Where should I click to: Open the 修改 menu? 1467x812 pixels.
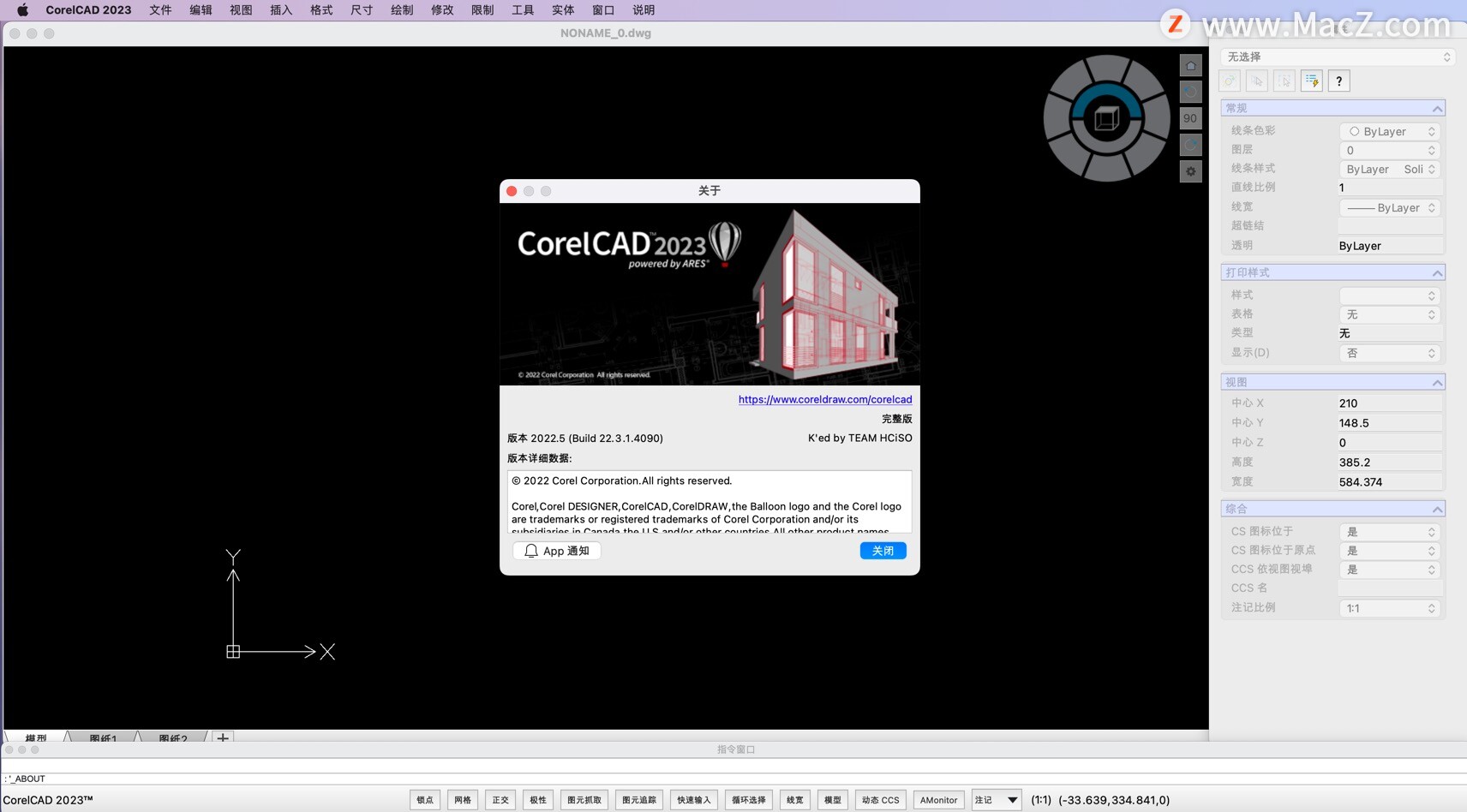click(442, 10)
